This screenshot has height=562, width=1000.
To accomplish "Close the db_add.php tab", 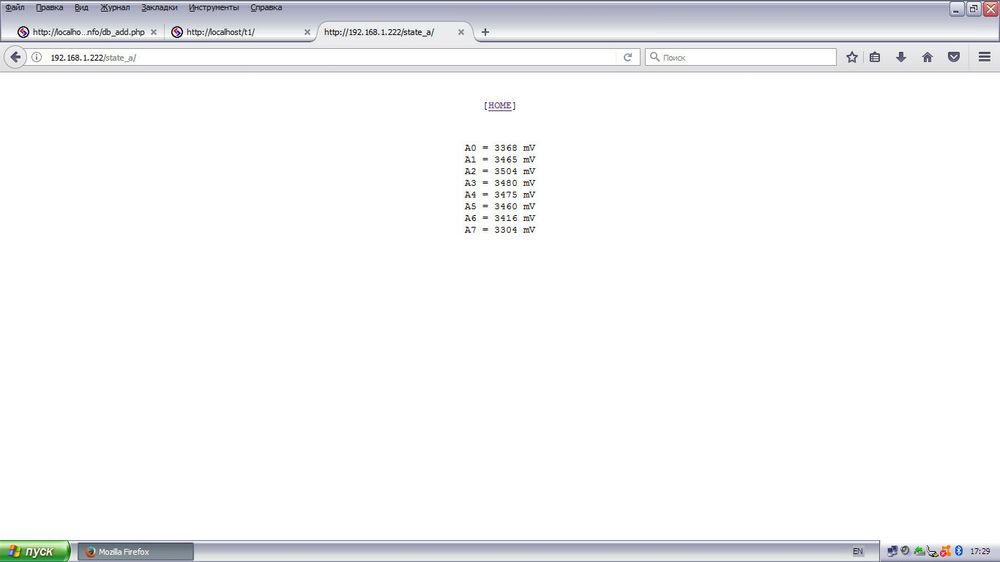I will (154, 32).
